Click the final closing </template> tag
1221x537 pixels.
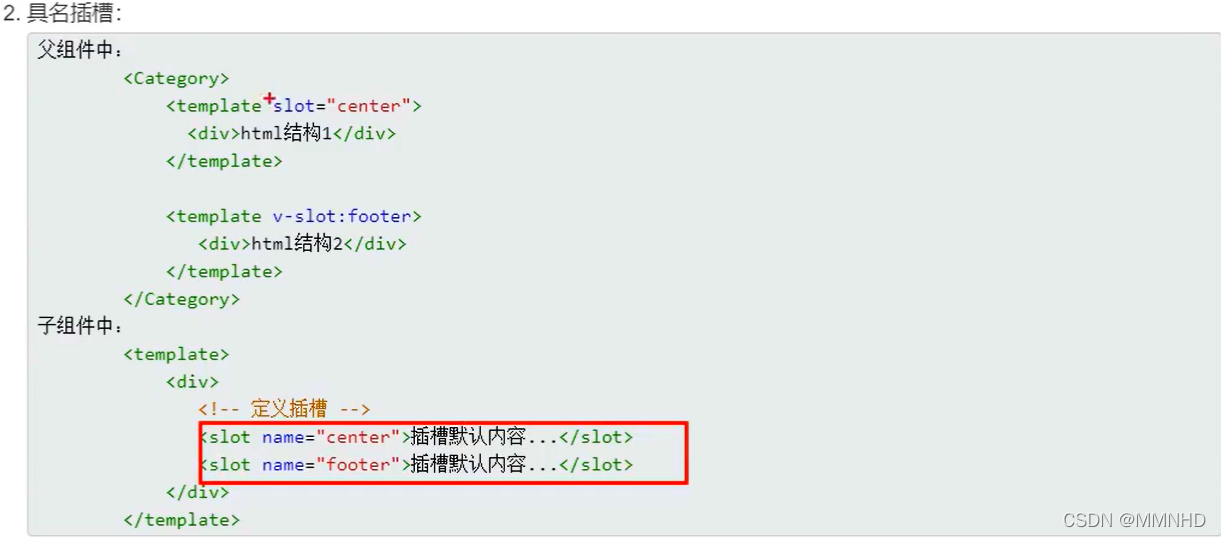coord(182,520)
